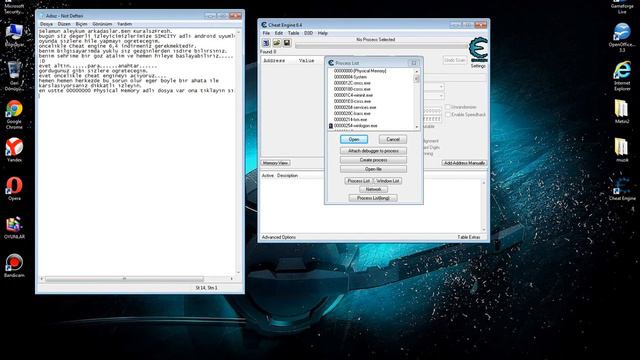Open the OYUNLAR desktop icon
The image size is (640, 360).
(x=14, y=228)
